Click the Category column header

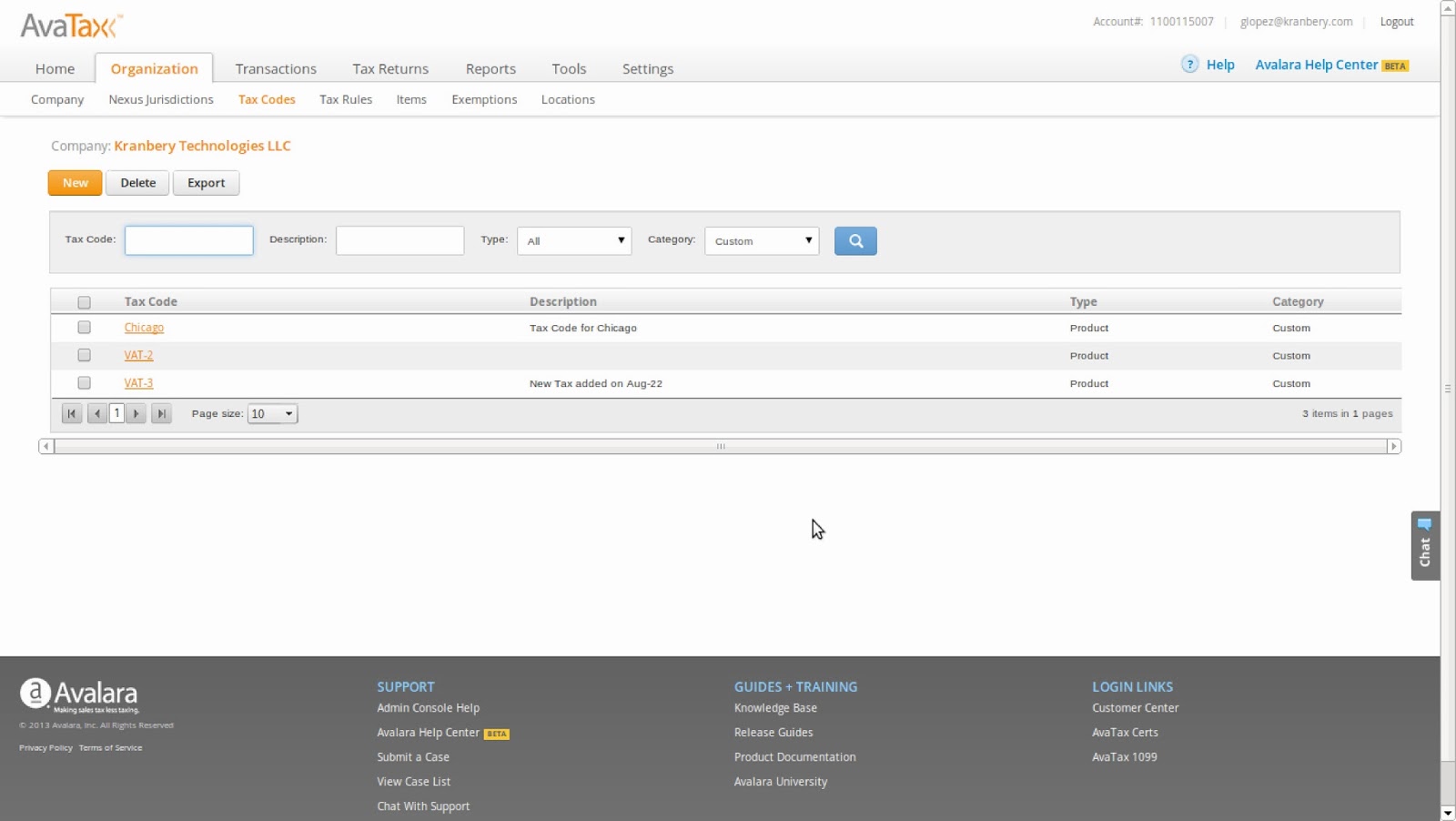[1298, 301]
